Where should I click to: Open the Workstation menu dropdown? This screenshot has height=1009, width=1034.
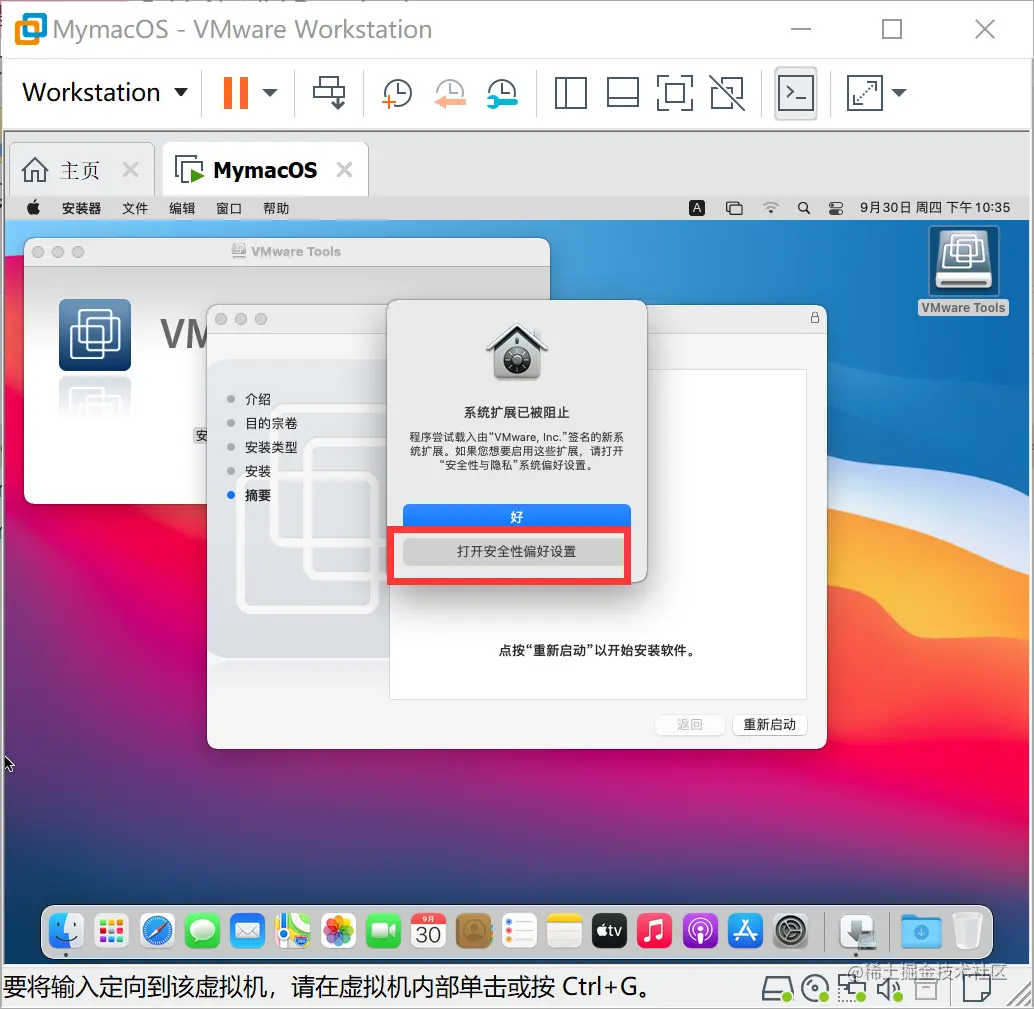105,92
